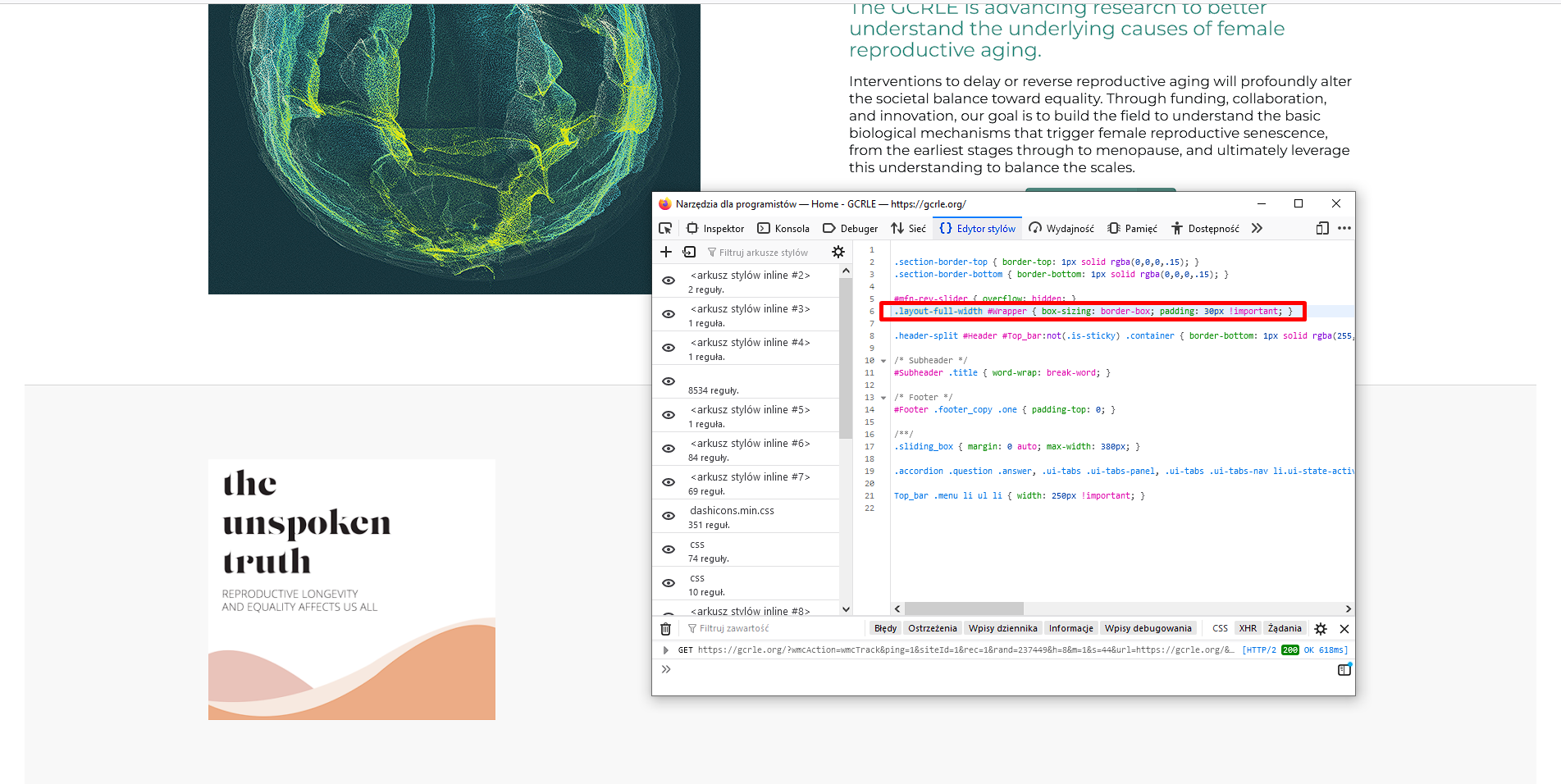Viewport: 1561px width, 784px height.
Task: Maximize the DevTools window
Action: (1299, 203)
